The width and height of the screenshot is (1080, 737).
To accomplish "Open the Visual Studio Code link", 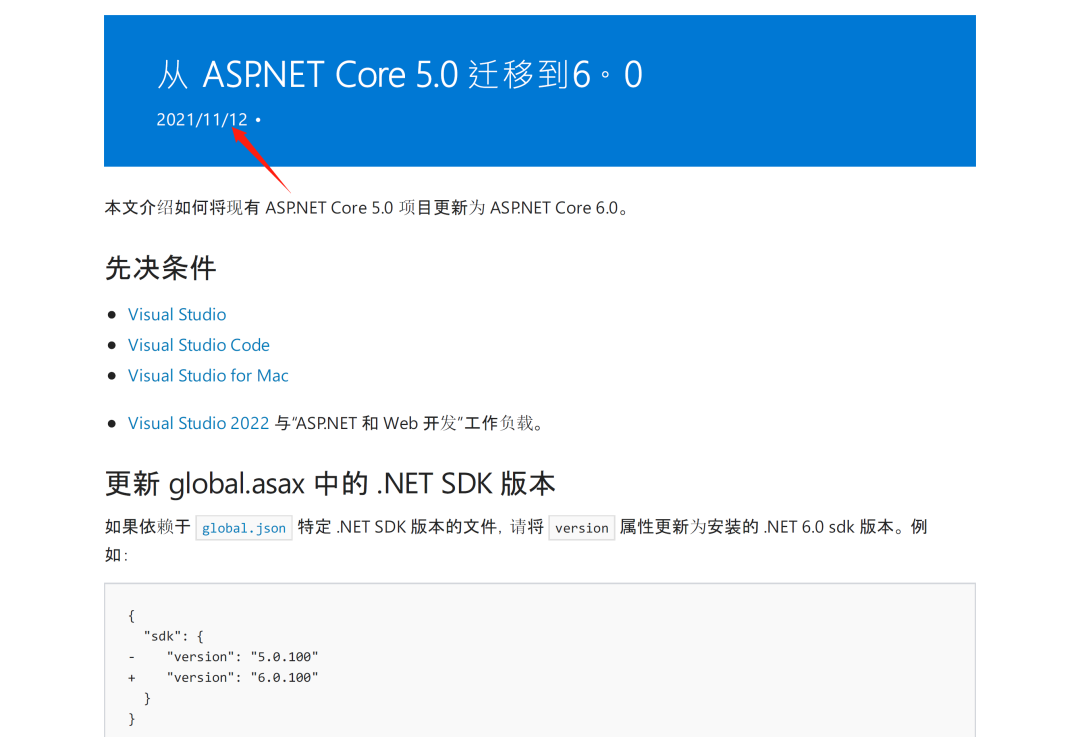I will (198, 345).
